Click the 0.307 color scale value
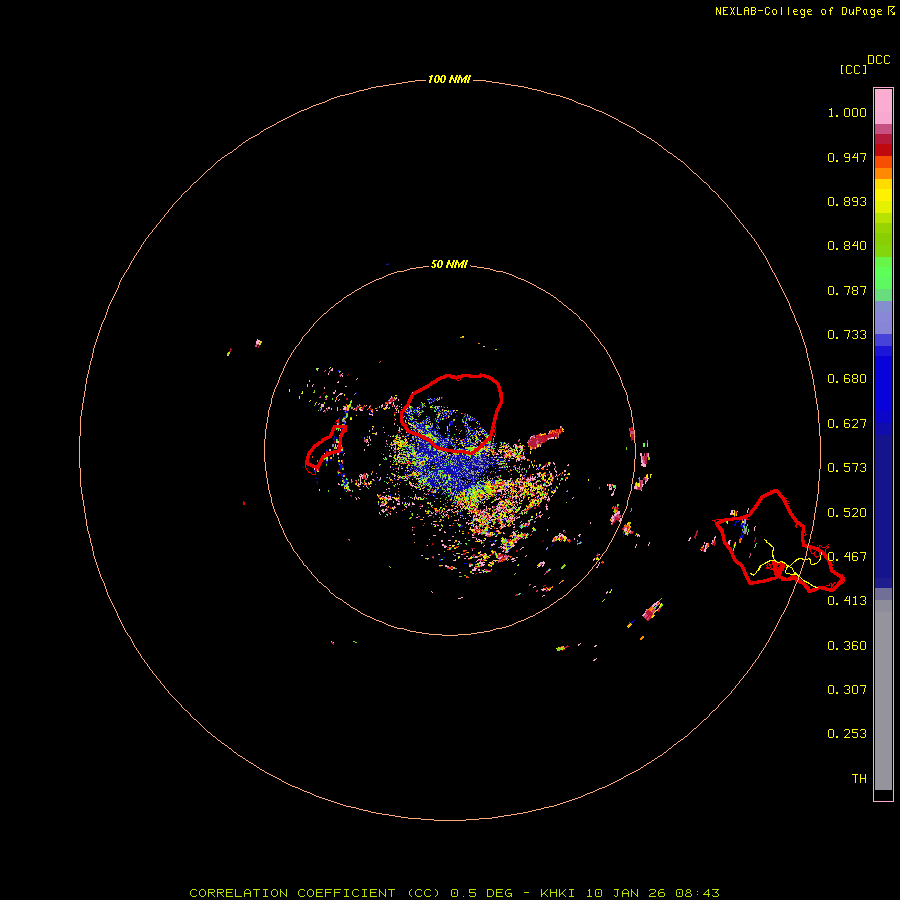 coord(847,690)
